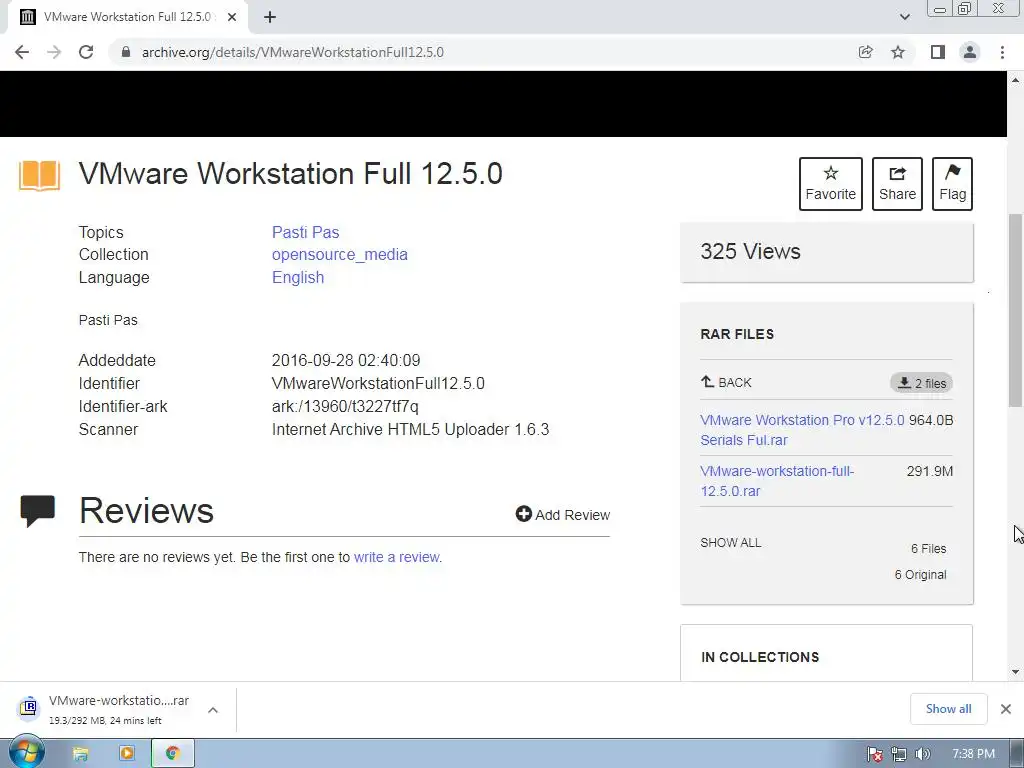This screenshot has height=768, width=1024.
Task: Flag this archive item
Action: (x=952, y=184)
